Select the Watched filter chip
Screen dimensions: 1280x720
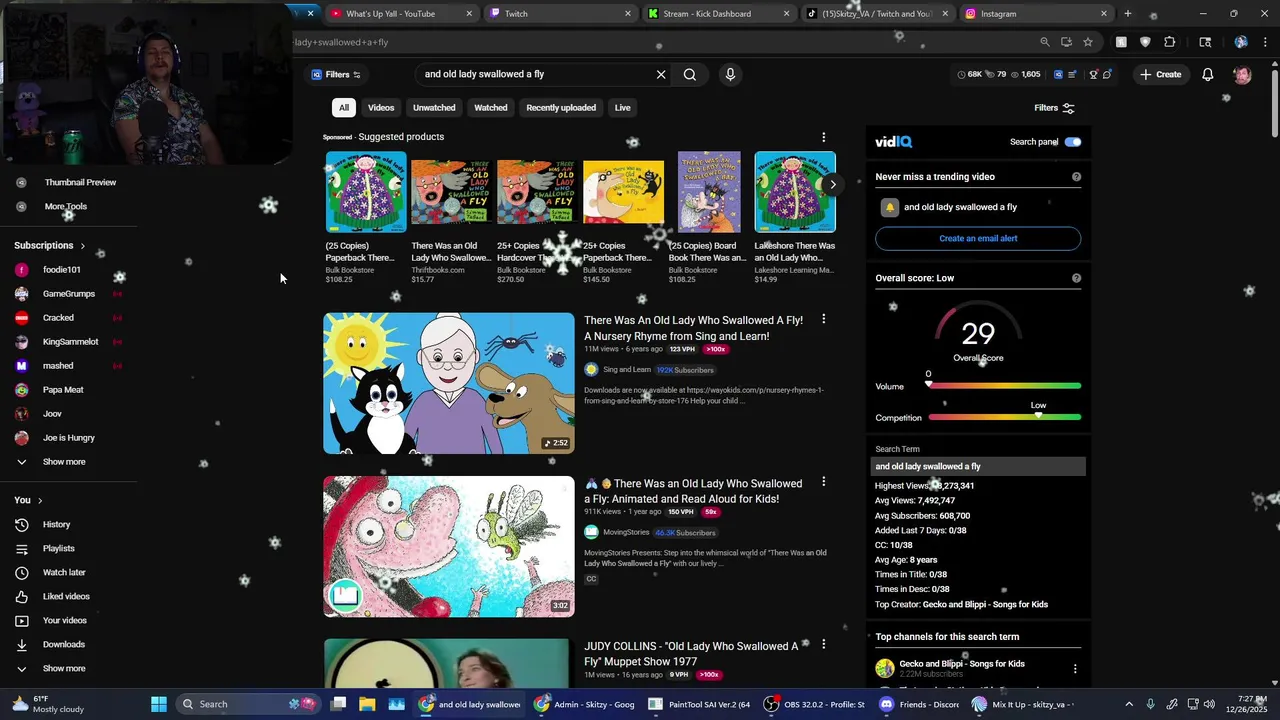(x=491, y=107)
